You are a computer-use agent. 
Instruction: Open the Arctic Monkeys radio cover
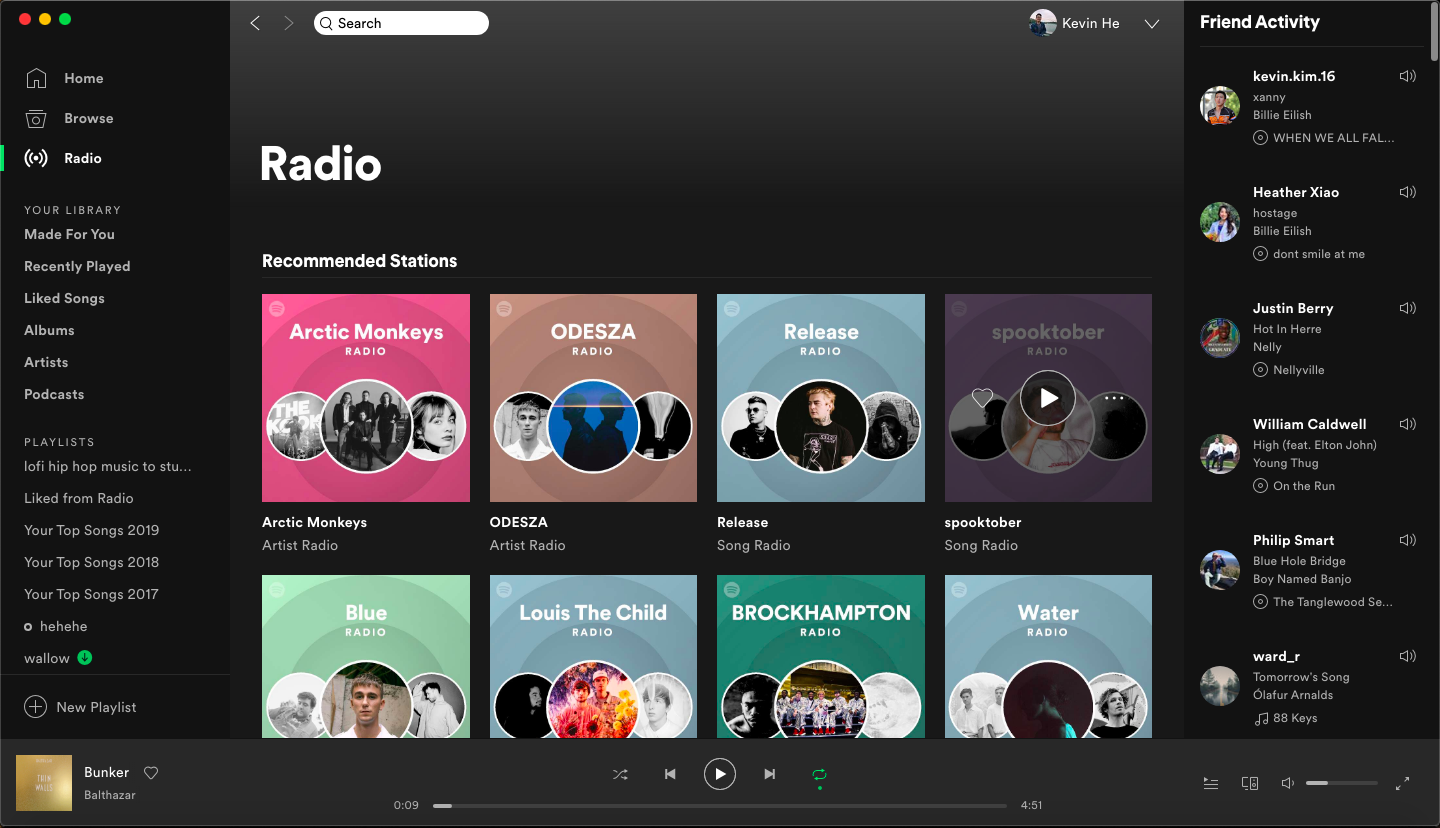[366, 398]
